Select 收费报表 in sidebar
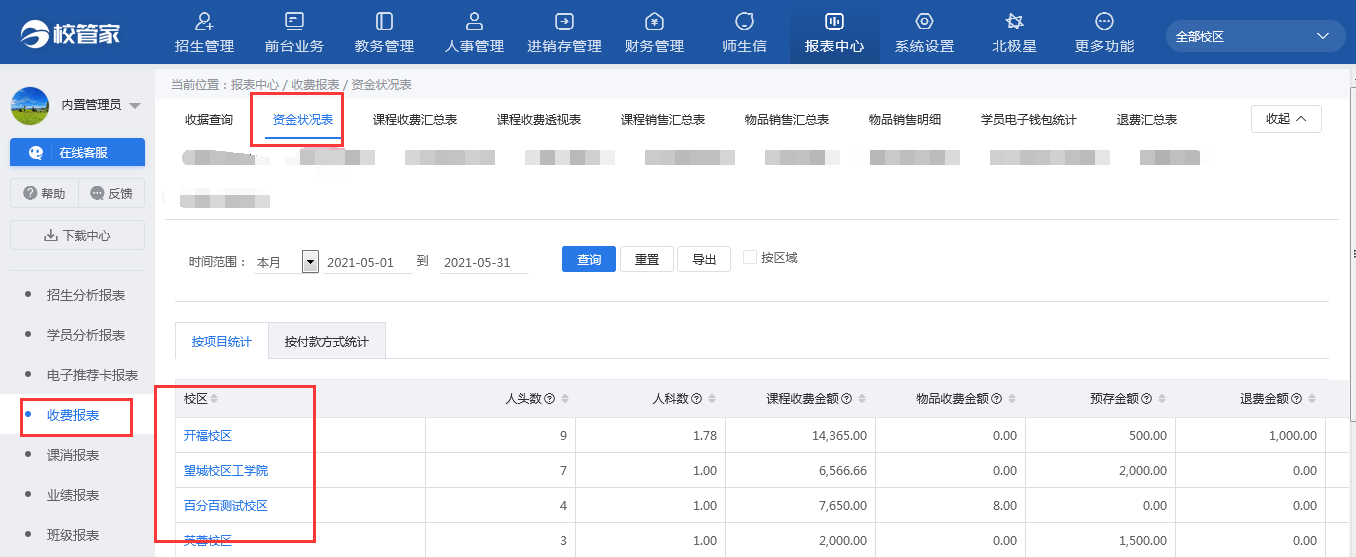 pos(73,415)
